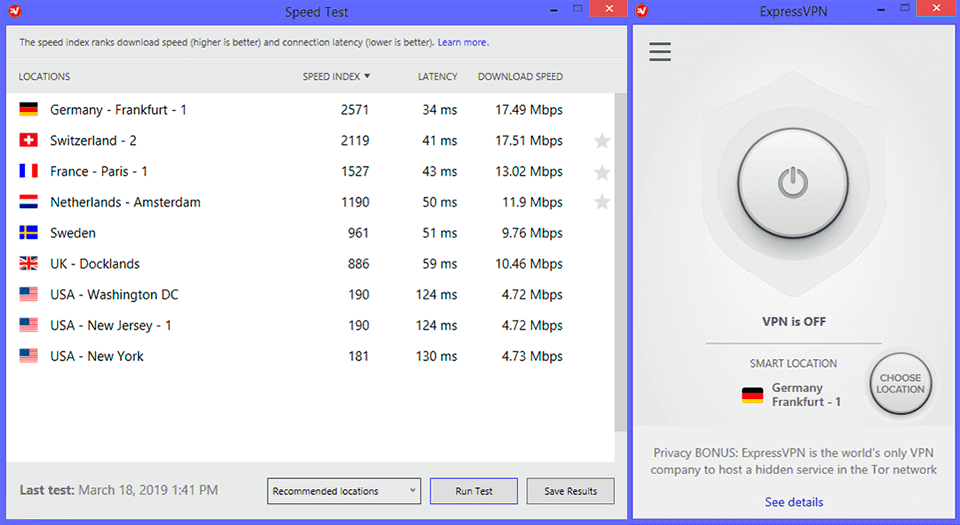The width and height of the screenshot is (960, 525).
Task: Click the ExpressVPN window app logo
Action: [642, 10]
